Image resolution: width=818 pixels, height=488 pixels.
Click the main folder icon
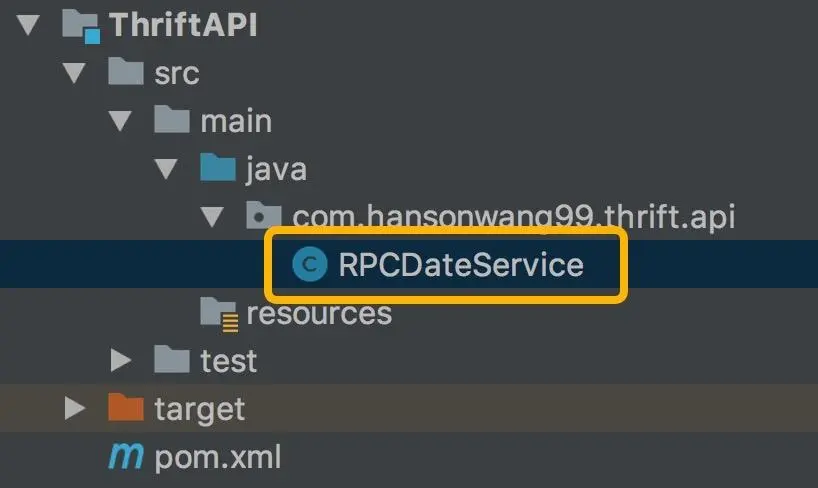tap(172, 119)
